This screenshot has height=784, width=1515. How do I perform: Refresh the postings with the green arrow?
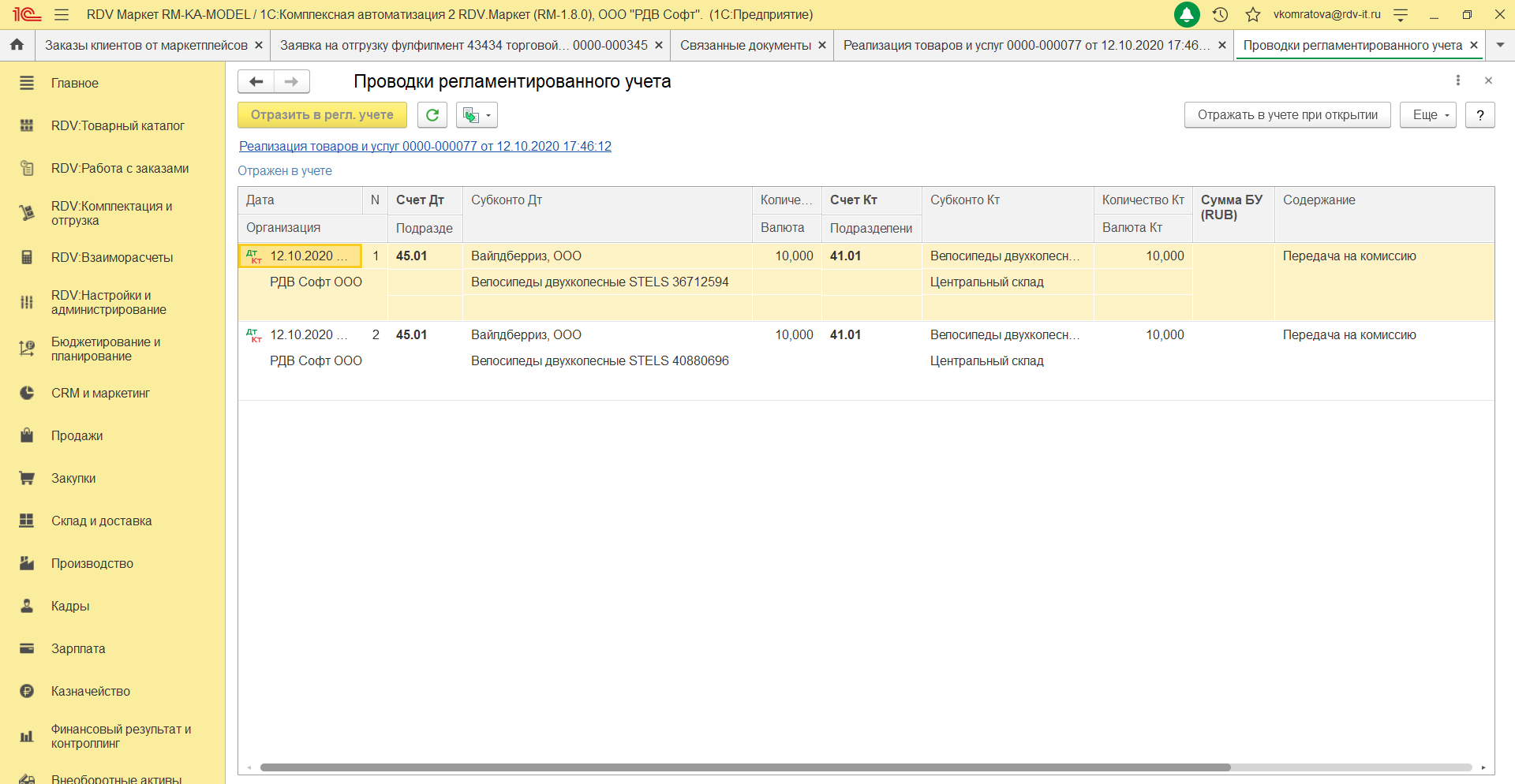click(x=432, y=115)
